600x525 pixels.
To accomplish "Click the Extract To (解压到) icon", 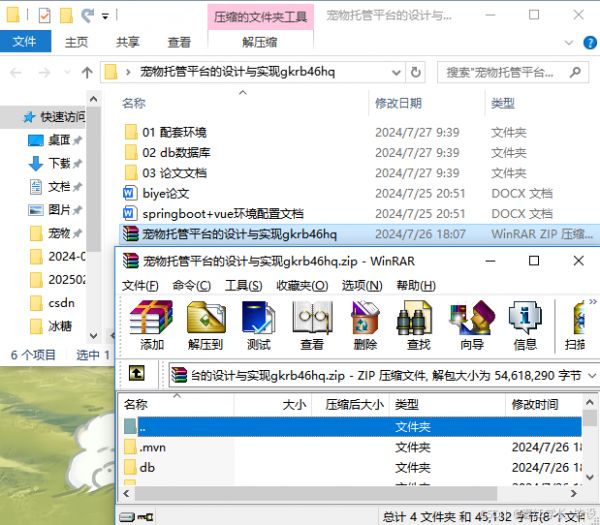I will (x=205, y=325).
